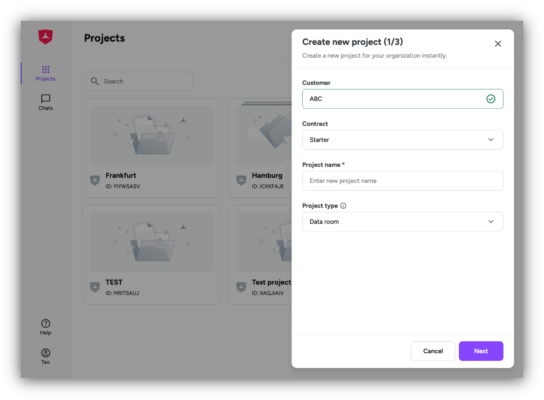Open Help in the sidebar

coord(45,327)
